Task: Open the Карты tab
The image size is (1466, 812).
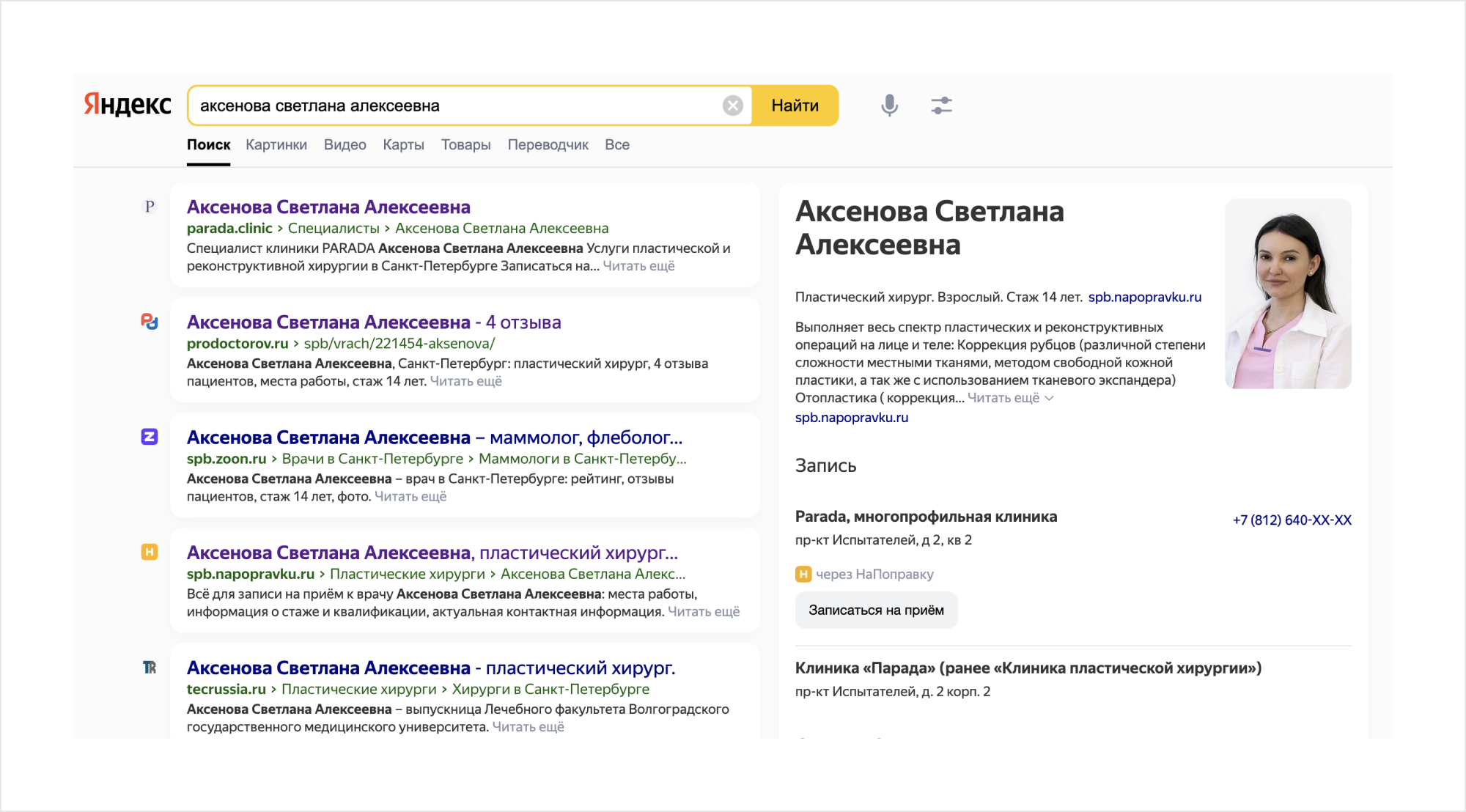Action: pyautogui.click(x=403, y=144)
